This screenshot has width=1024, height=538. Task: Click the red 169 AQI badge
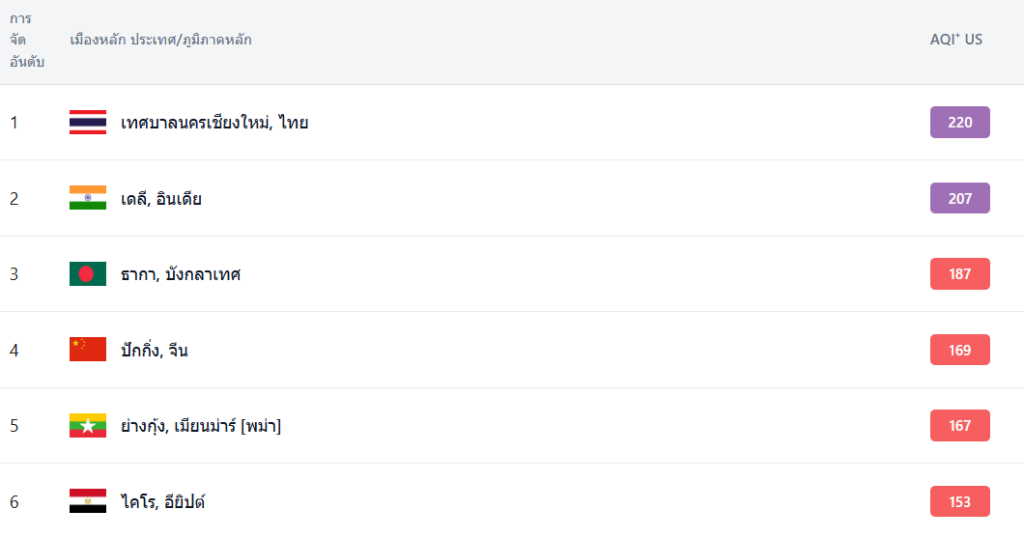coord(960,349)
